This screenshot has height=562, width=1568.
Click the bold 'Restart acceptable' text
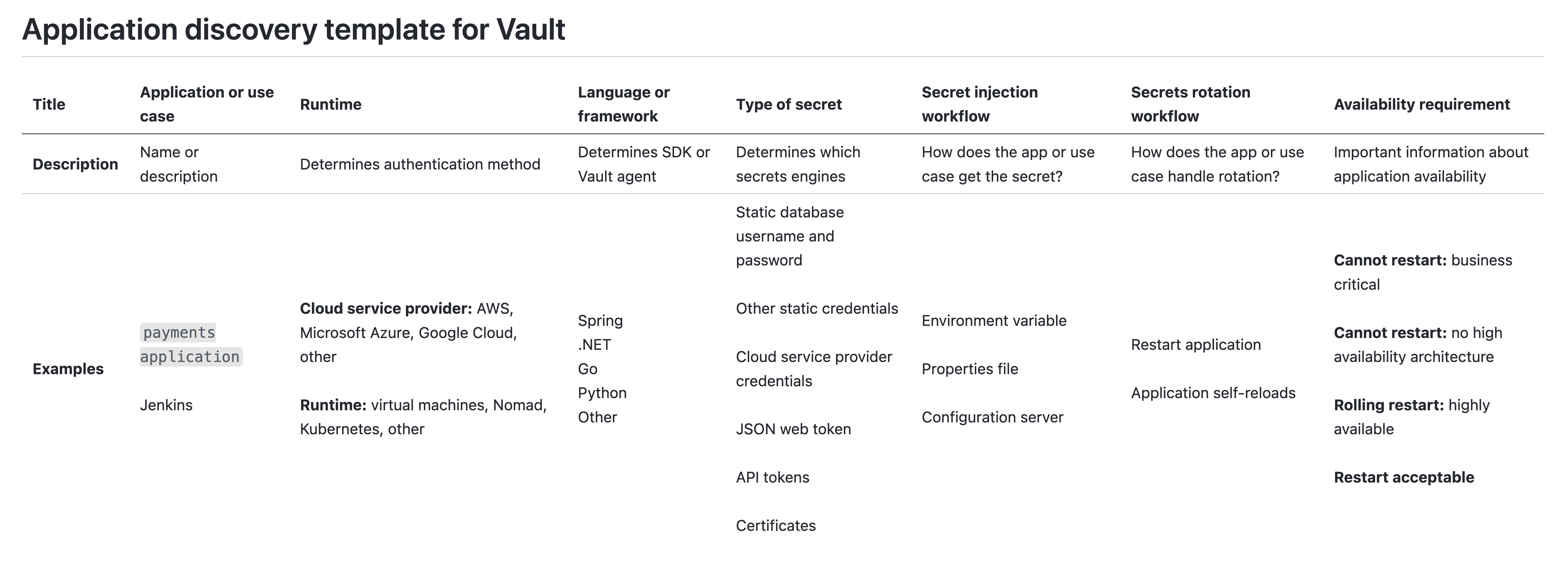coord(1404,478)
